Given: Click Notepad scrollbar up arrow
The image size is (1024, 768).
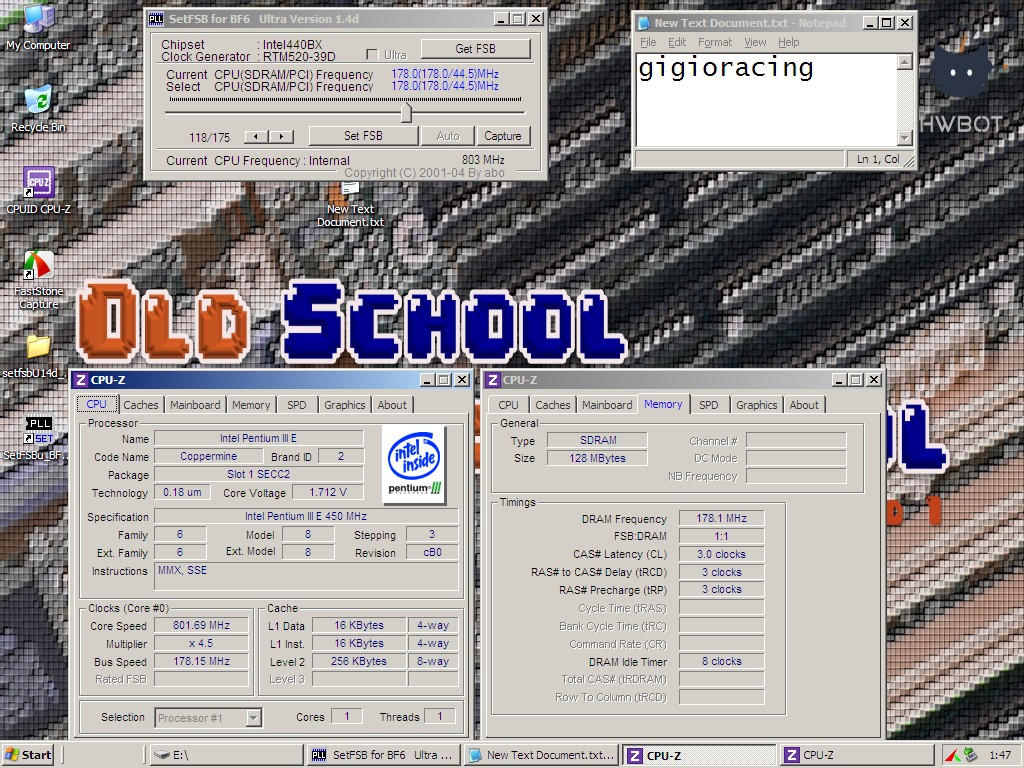Looking at the screenshot, I should click(904, 62).
